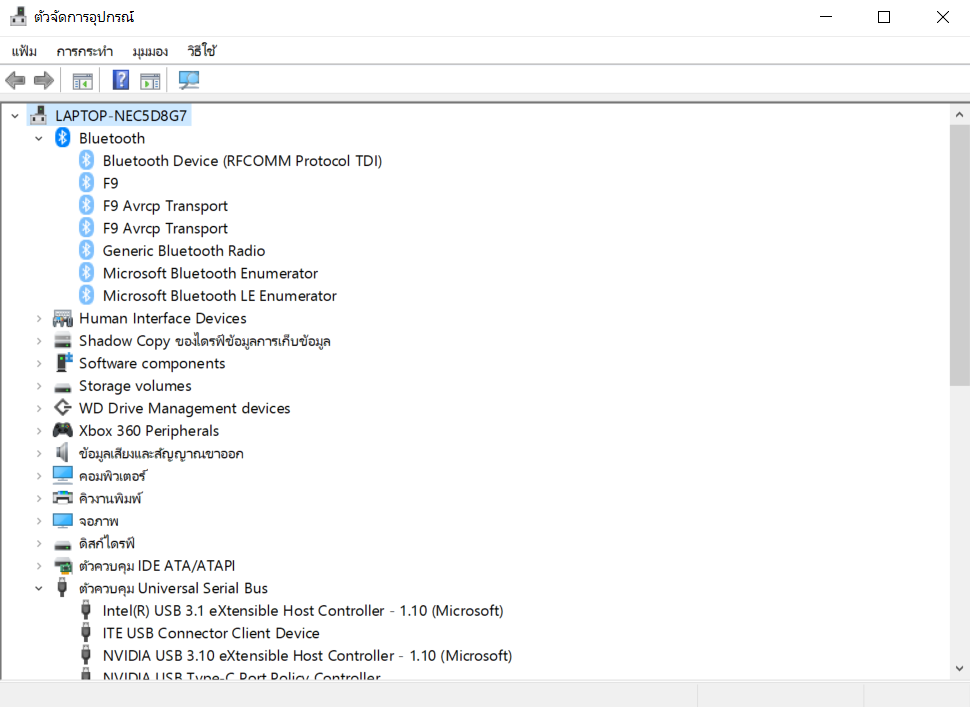The width and height of the screenshot is (970, 707).
Task: Toggle the action pane toolbar icon
Action: [x=150, y=80]
